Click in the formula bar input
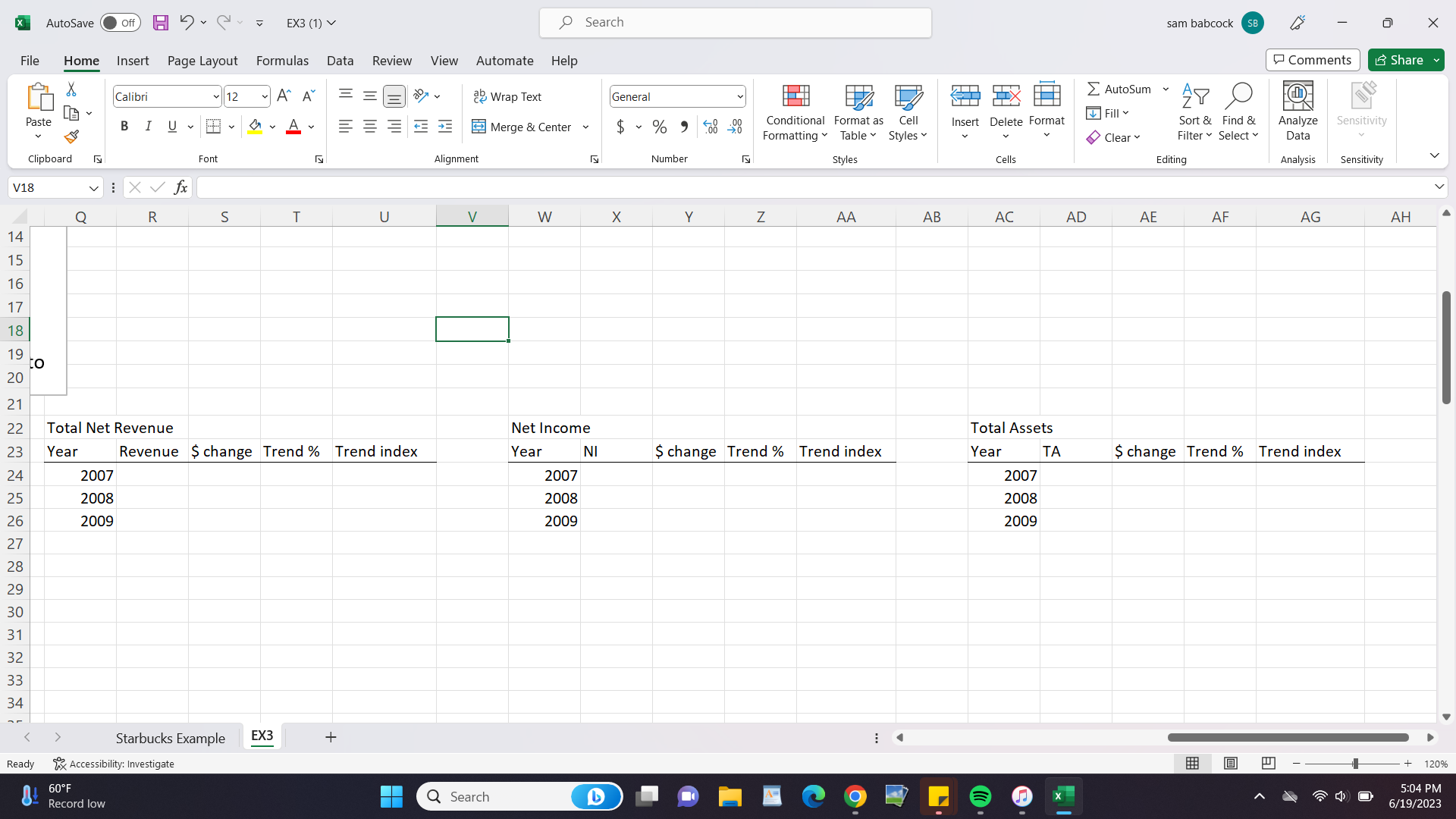The height and width of the screenshot is (819, 1456). point(811,187)
